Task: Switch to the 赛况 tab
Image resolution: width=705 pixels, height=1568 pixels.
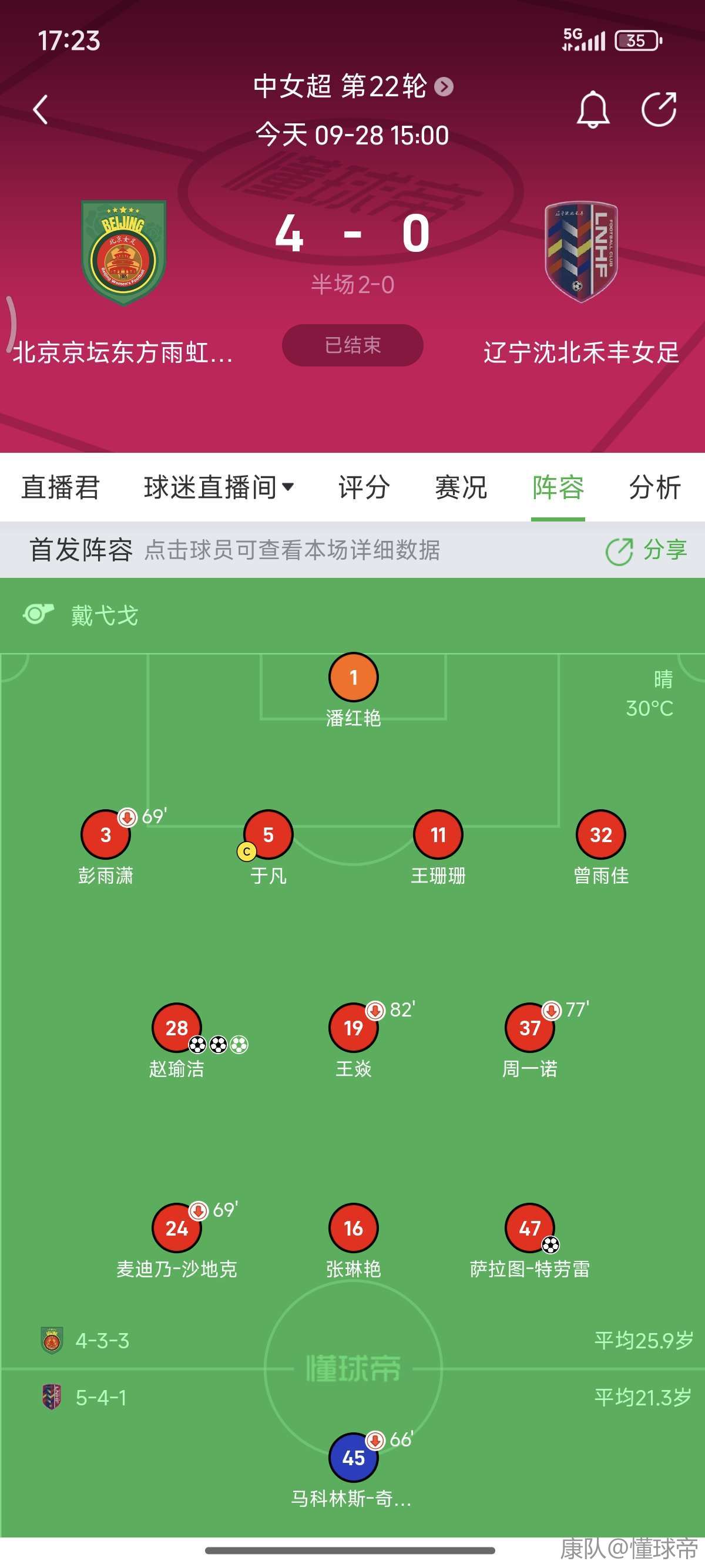Action: pyautogui.click(x=461, y=487)
